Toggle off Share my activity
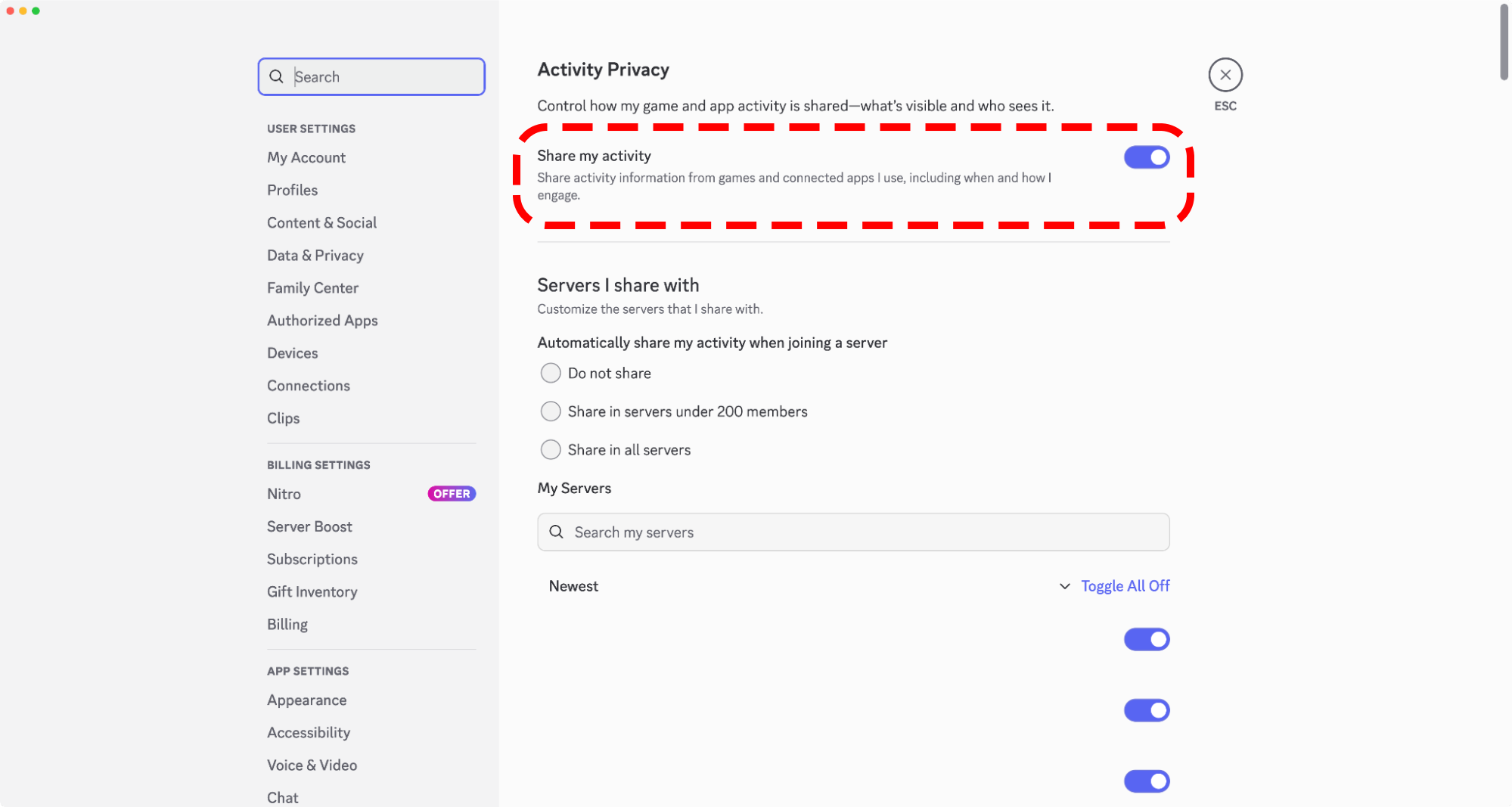Screen dimensions: 1512x807 1146,157
